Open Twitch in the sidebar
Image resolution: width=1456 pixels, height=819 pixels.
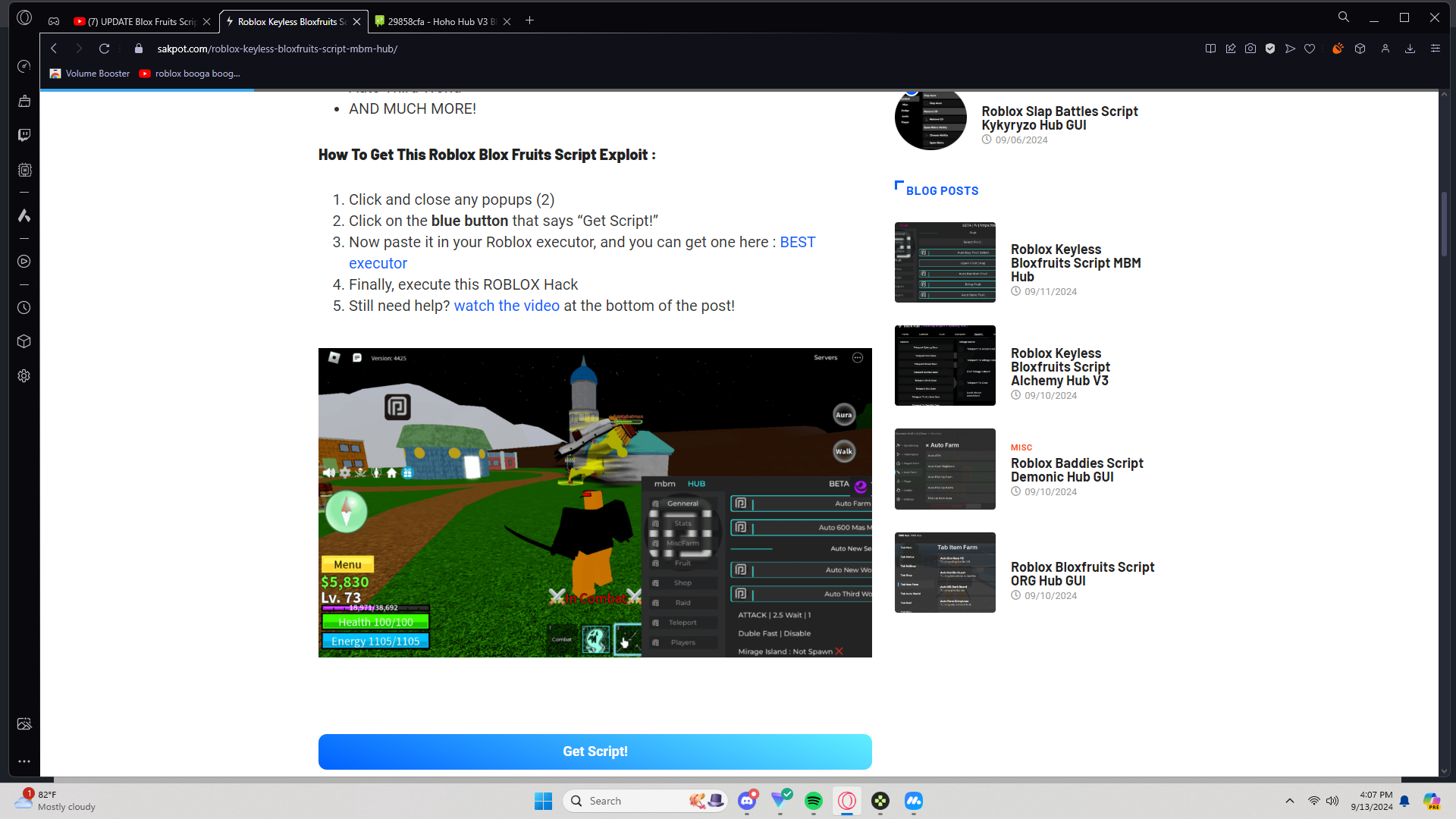24,135
